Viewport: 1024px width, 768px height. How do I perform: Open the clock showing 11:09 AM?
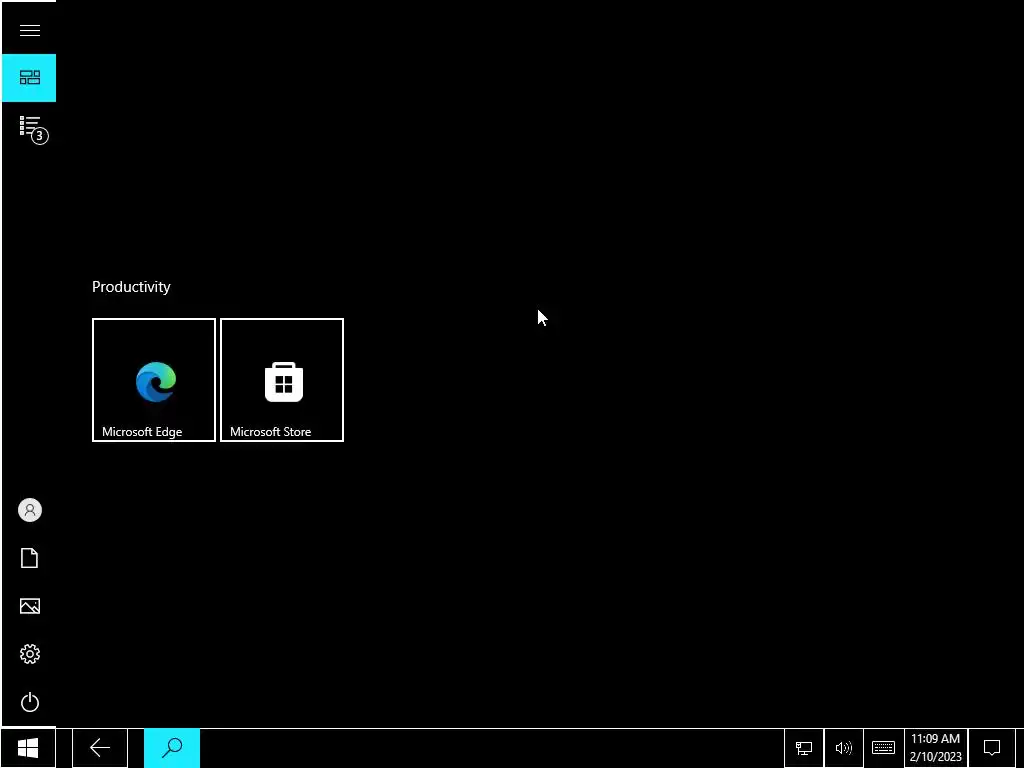(935, 748)
